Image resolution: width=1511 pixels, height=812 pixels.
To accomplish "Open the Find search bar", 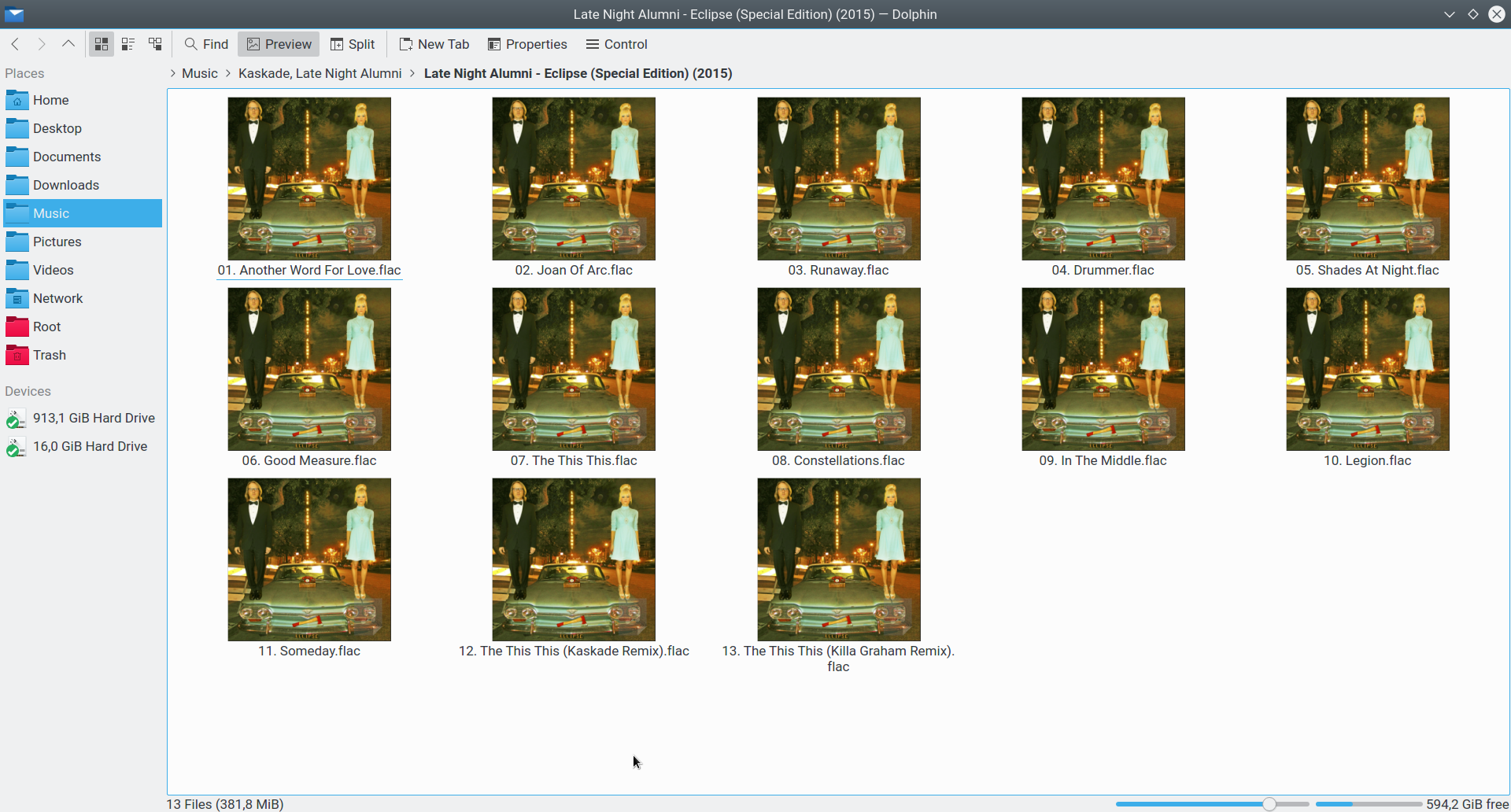I will 206,44.
